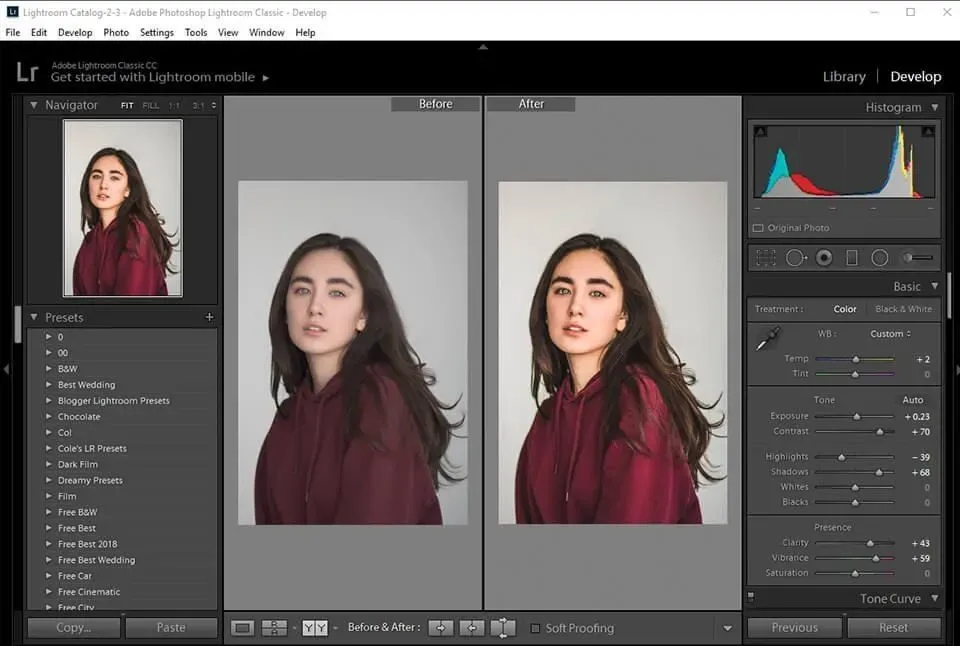The width and height of the screenshot is (960, 646).
Task: Open the Spot Removal tool
Action: [793, 258]
